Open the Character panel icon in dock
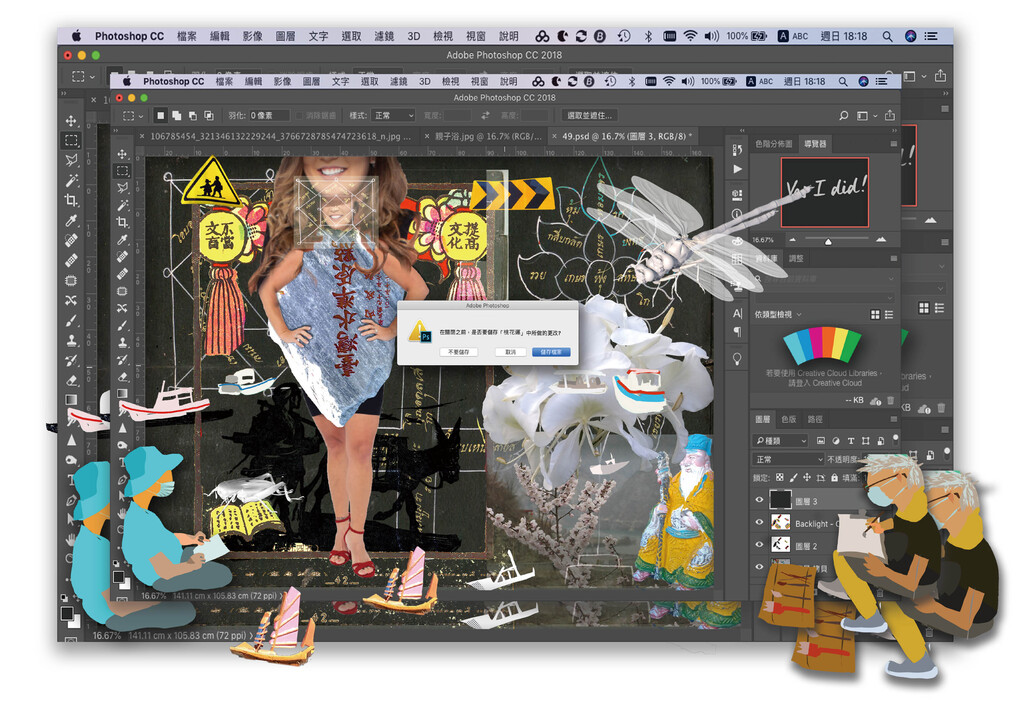Image resolution: width=1024 pixels, height=709 pixels. click(x=738, y=313)
